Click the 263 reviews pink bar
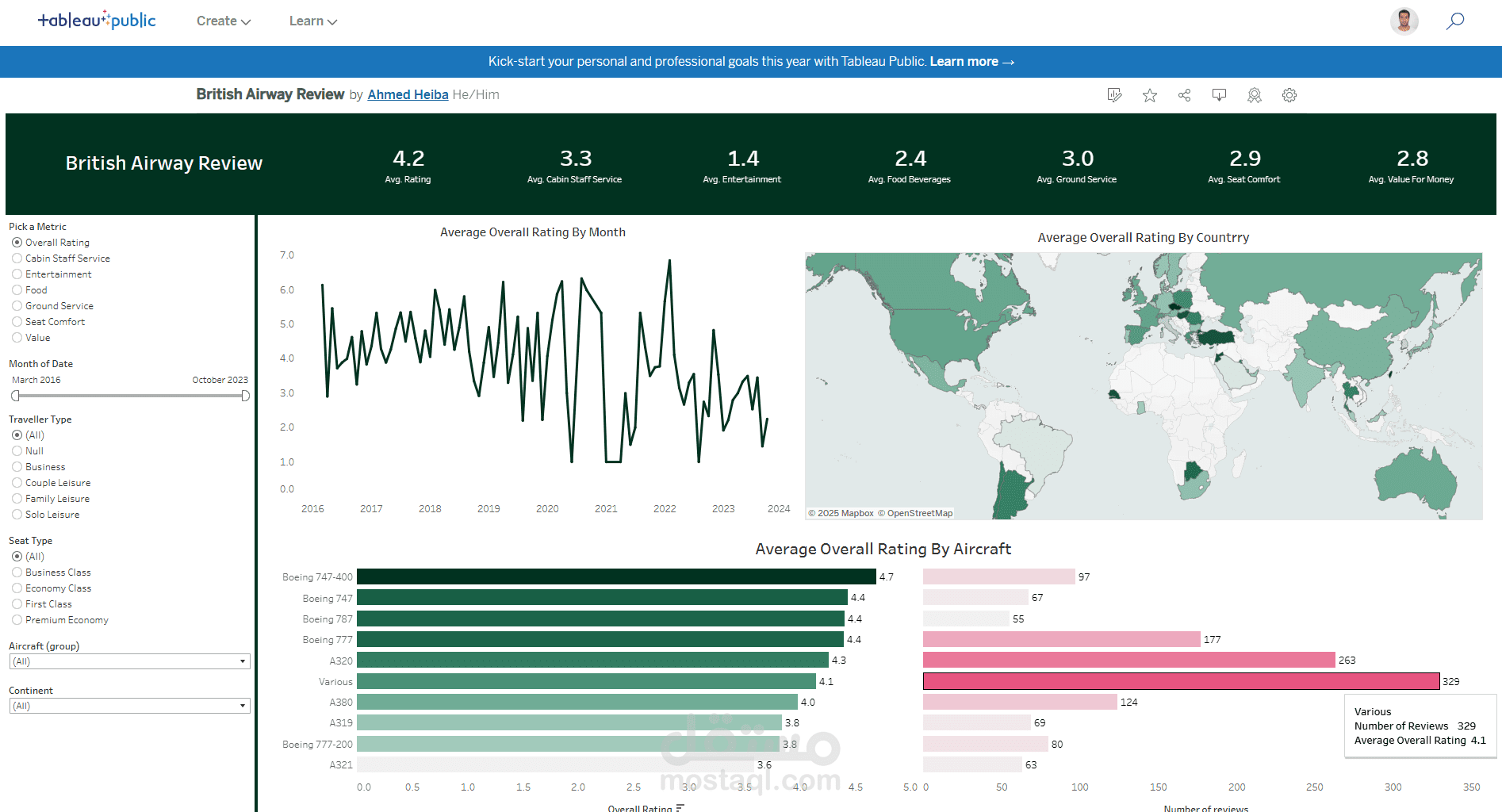This screenshot has width=1502, height=812. tap(1129, 660)
